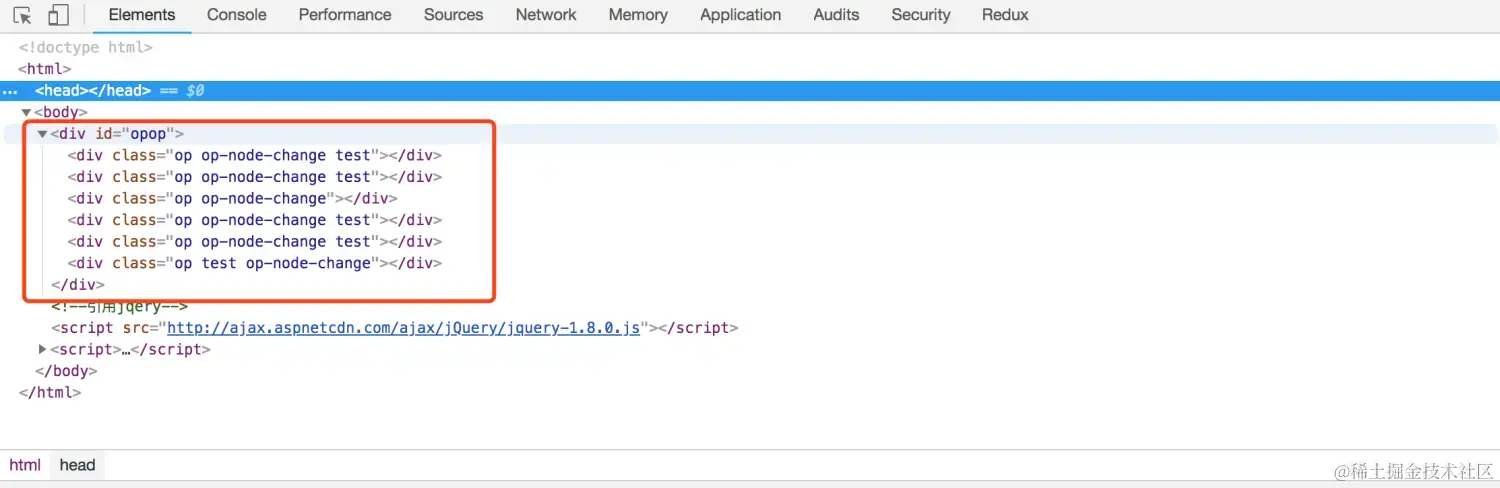Expand the collapsed script element
The height and width of the screenshot is (488, 1500).
42,349
